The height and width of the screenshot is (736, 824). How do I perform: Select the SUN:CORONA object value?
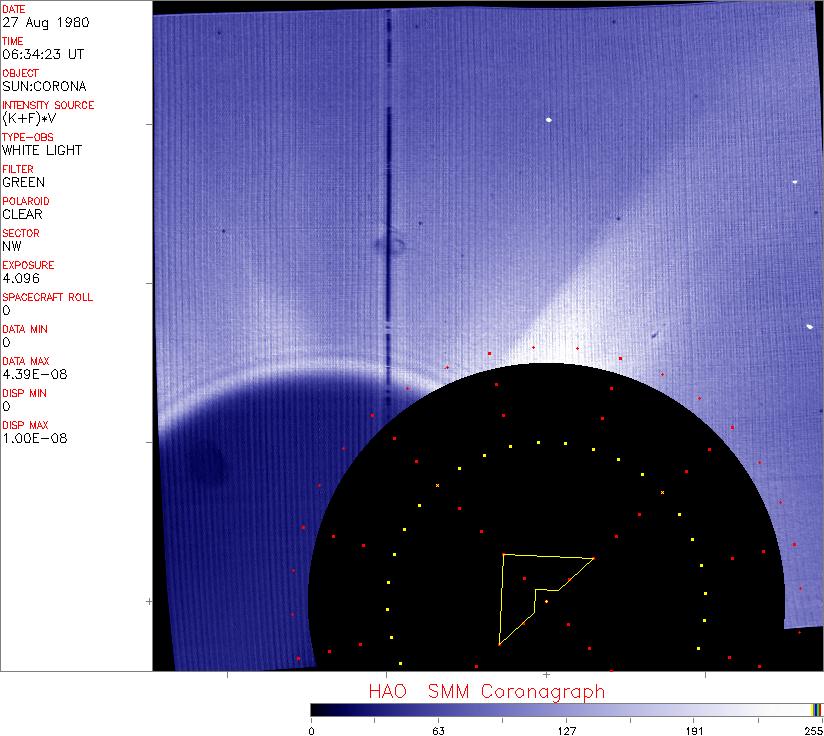click(x=44, y=87)
